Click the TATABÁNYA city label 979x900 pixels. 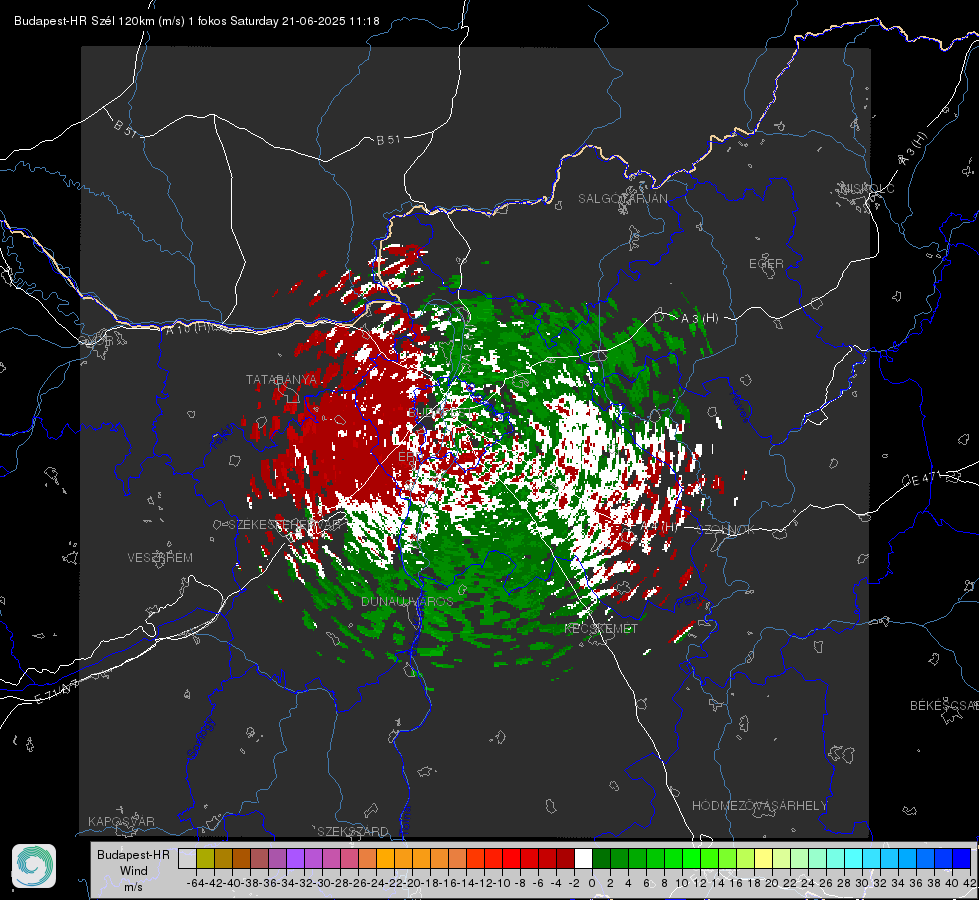point(282,380)
